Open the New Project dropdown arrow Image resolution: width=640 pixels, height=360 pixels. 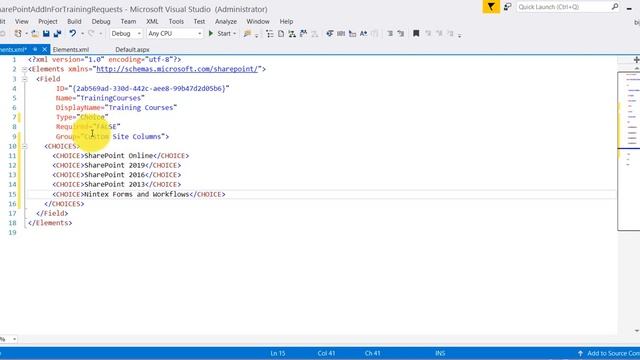click(27, 34)
